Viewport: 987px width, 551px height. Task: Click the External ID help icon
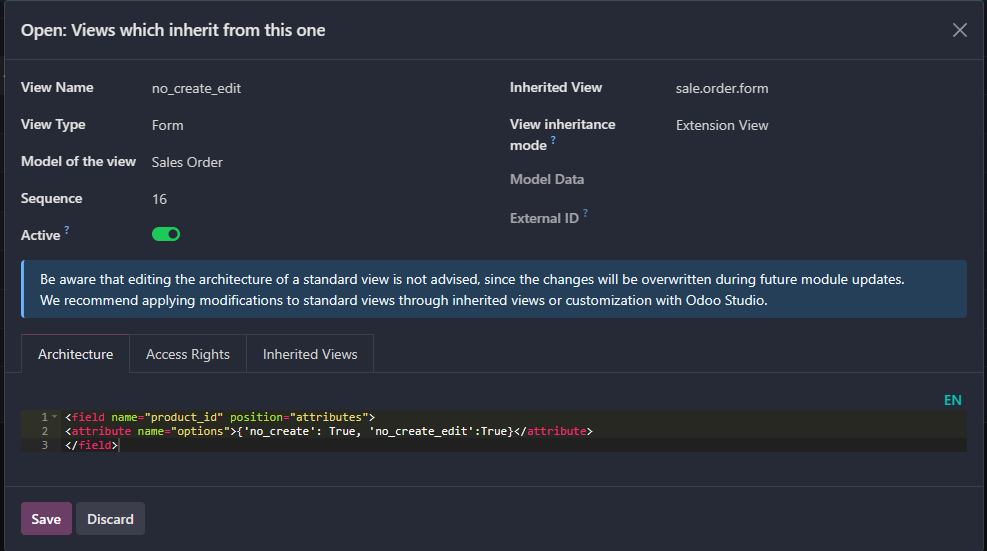585,213
